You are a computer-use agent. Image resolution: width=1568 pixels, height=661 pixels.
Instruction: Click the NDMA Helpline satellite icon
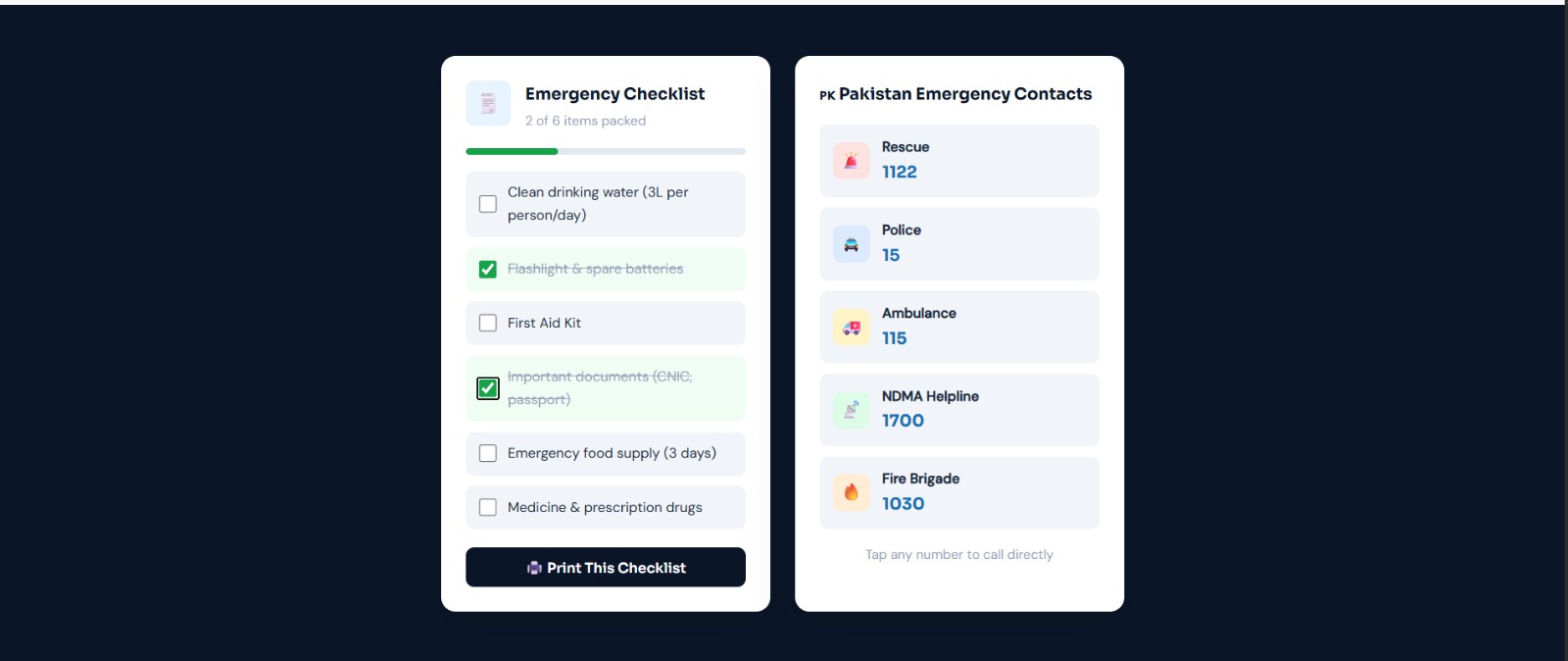[851, 410]
